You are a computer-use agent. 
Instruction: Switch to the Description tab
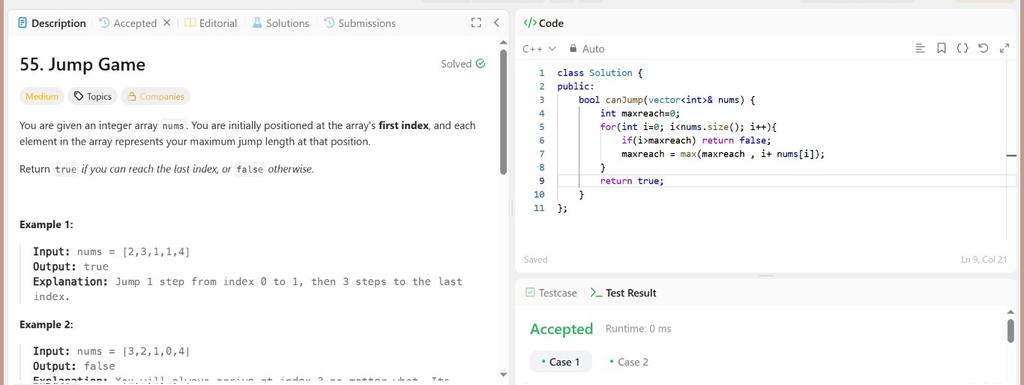click(x=52, y=23)
